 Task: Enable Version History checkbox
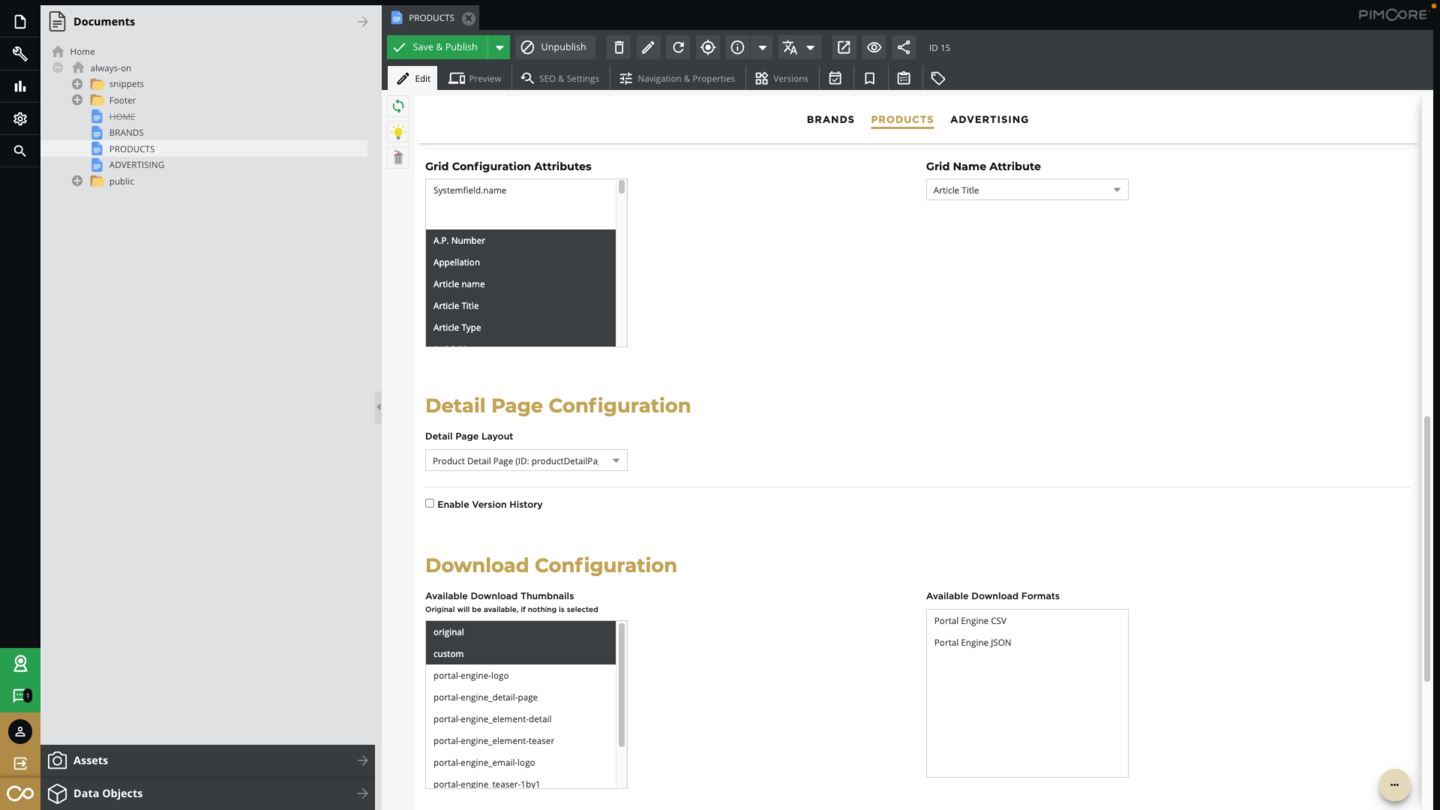tap(430, 504)
